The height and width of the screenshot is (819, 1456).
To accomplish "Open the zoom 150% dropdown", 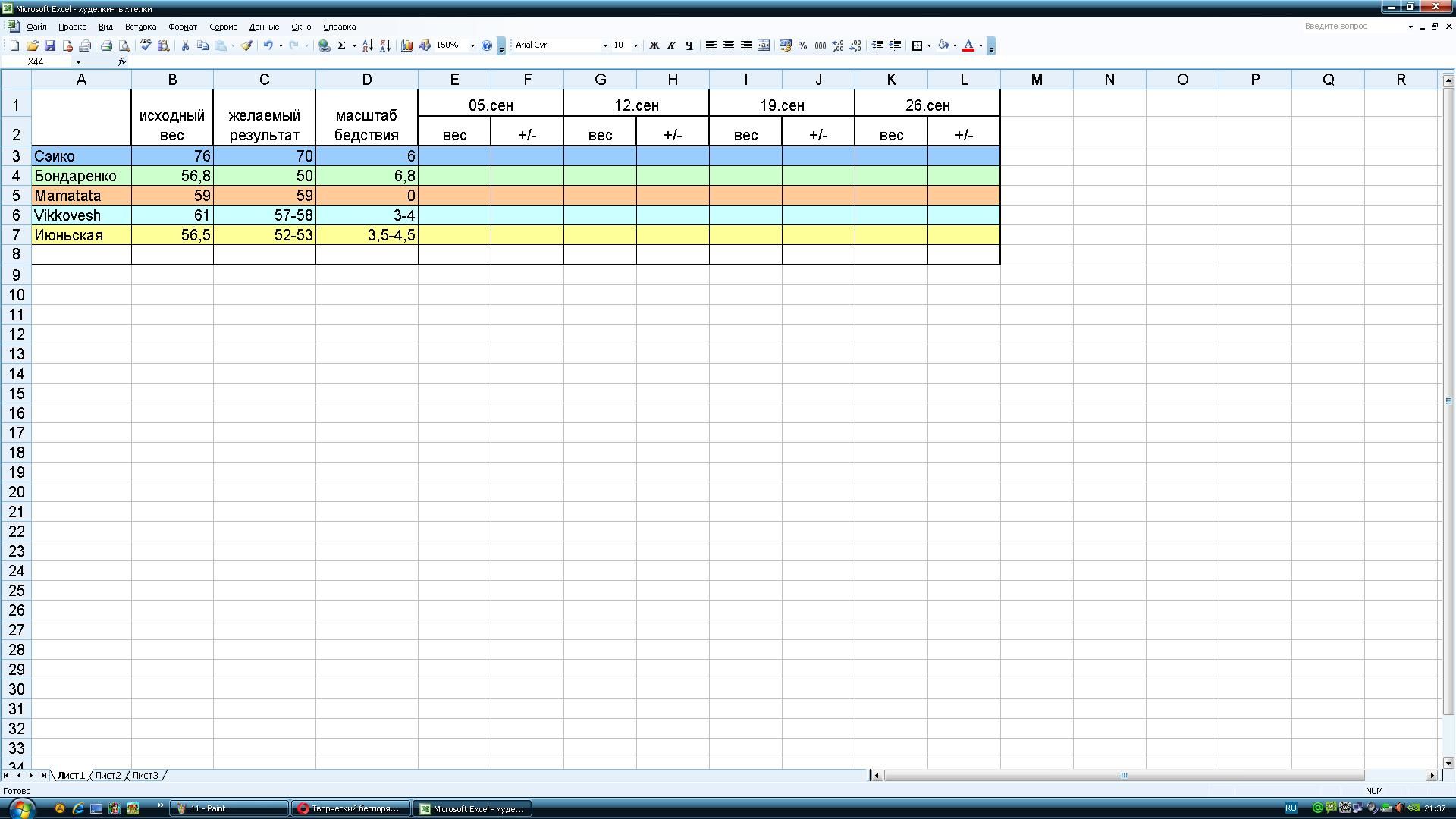I will (x=472, y=45).
